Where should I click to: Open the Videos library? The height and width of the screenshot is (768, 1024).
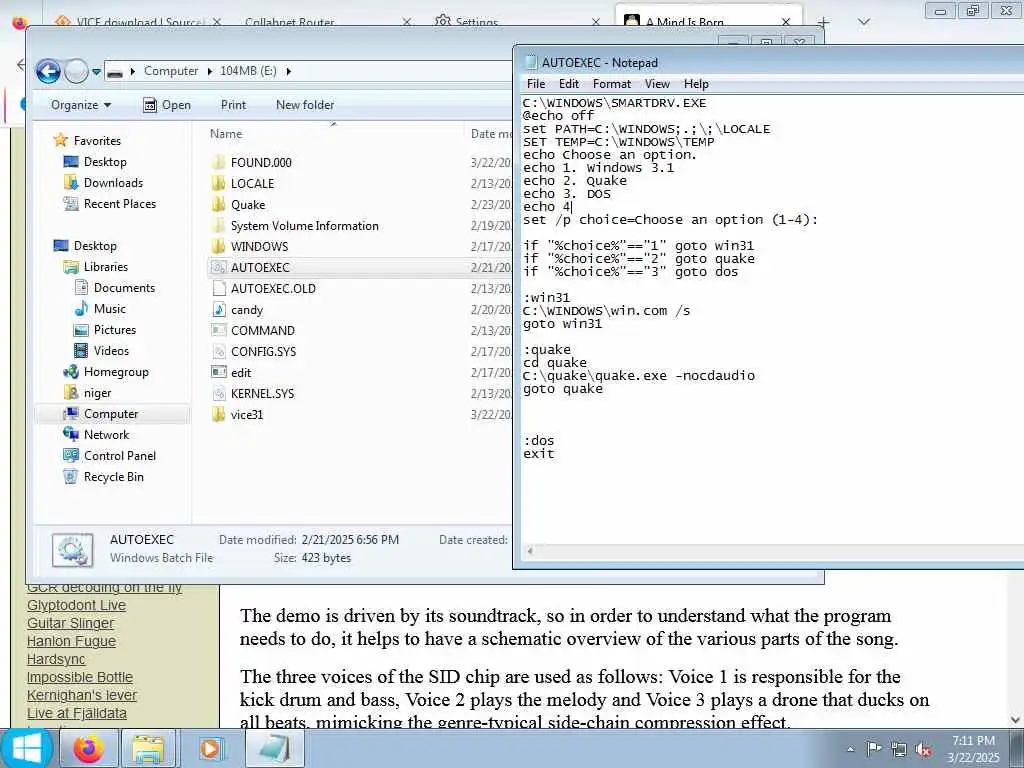(111, 351)
